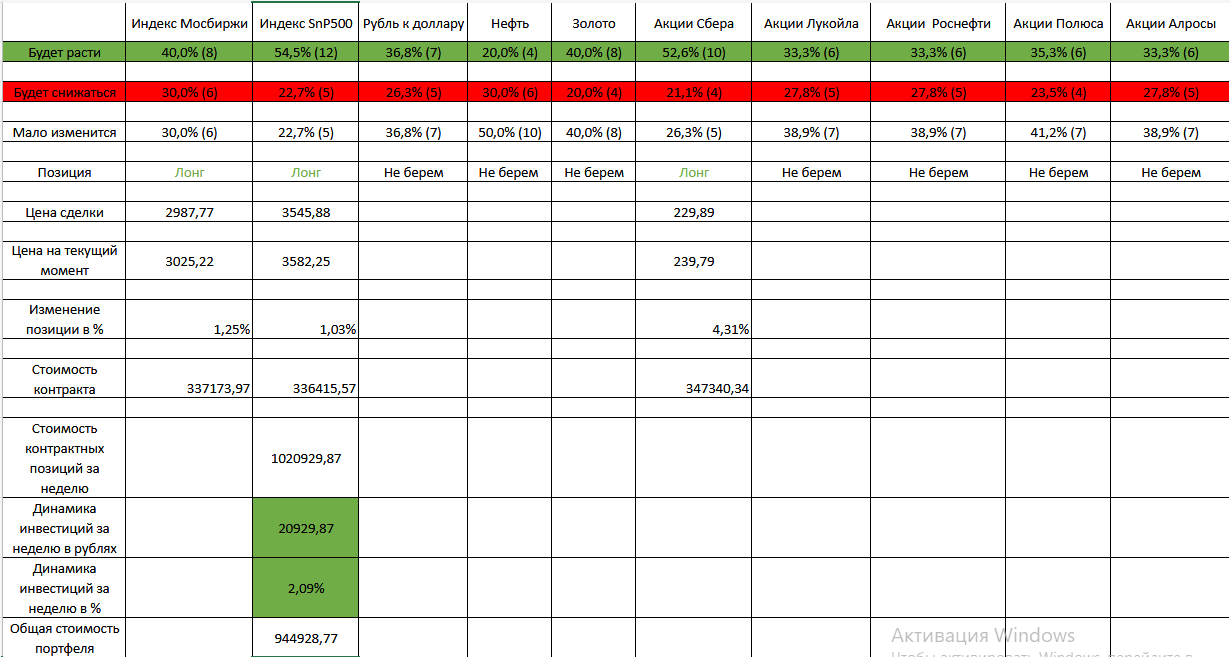Select the "Золото" column header
Image resolution: width=1230 pixels, height=657 pixels.
(593, 23)
